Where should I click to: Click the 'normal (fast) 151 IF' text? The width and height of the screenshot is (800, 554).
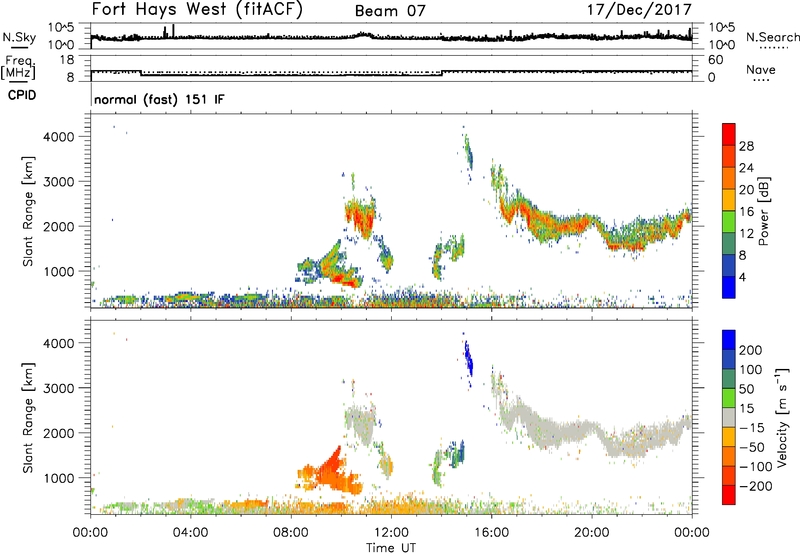(x=159, y=99)
